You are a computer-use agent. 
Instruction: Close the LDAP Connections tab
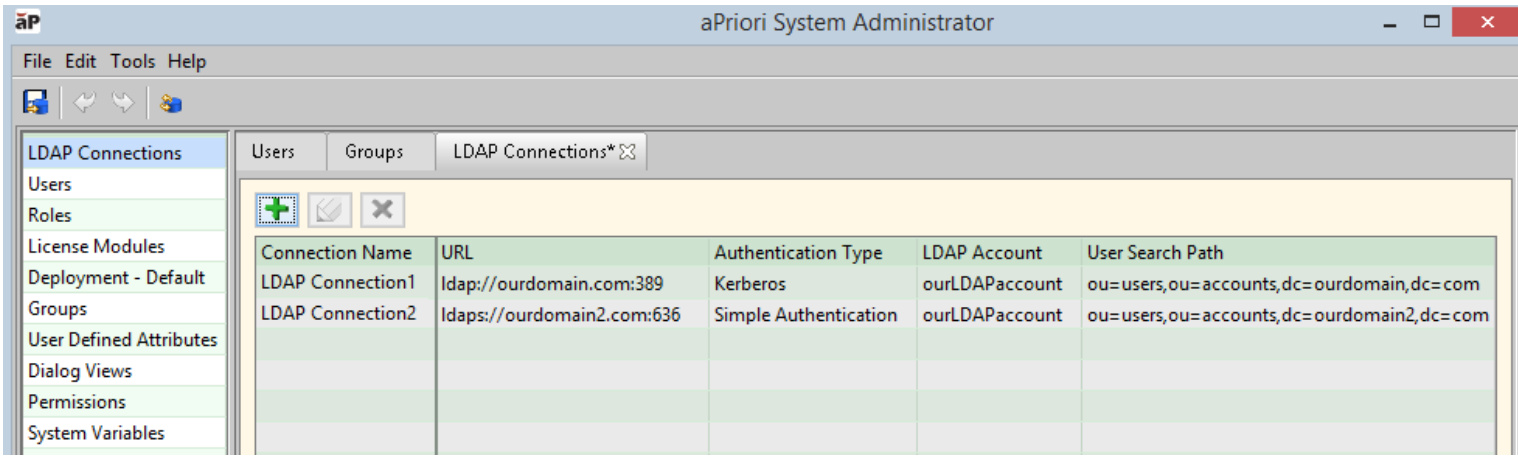(628, 152)
